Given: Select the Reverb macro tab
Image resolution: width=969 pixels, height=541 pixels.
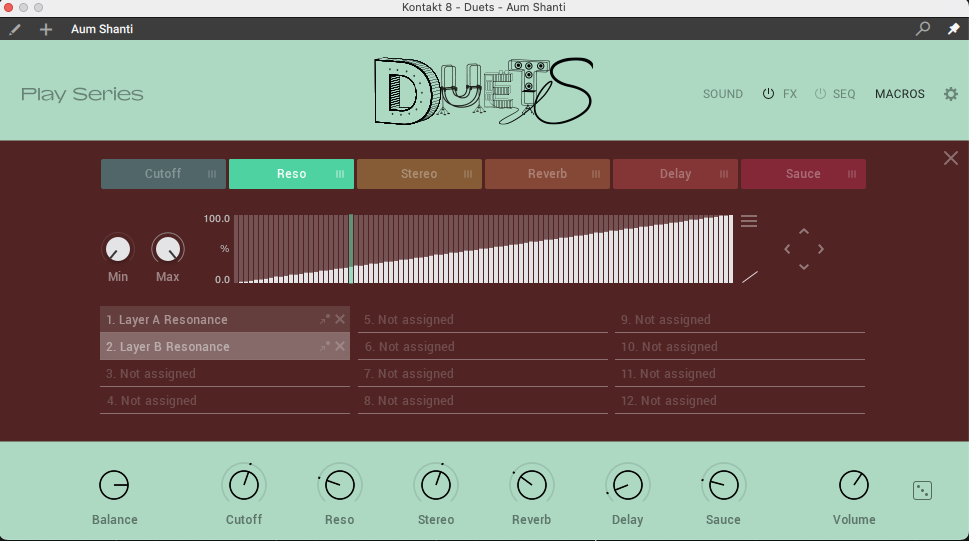Looking at the screenshot, I should (547, 174).
